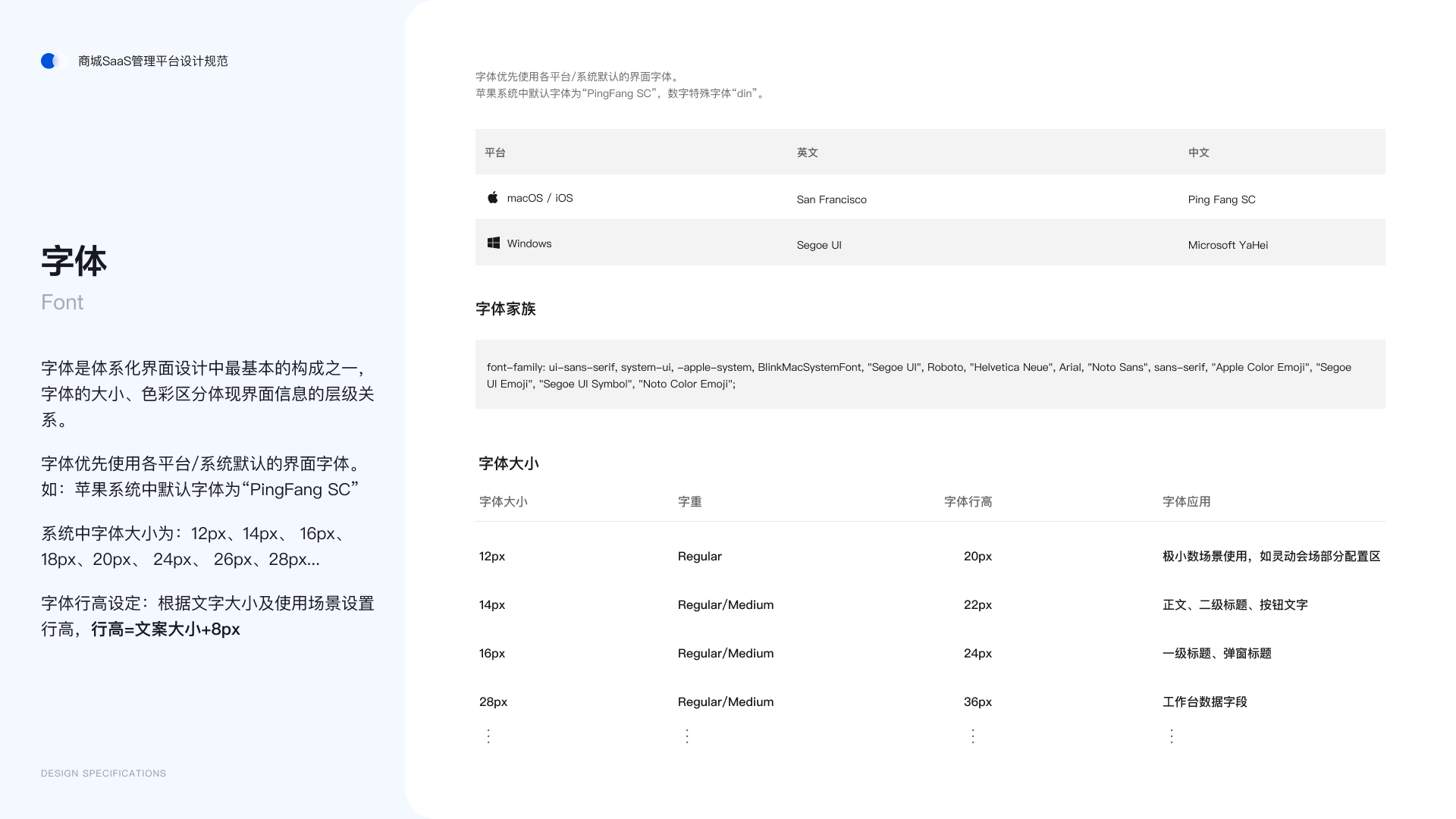Expand the 字体行高 column ellipsis dots
The height and width of the screenshot is (819, 1456).
973,735
